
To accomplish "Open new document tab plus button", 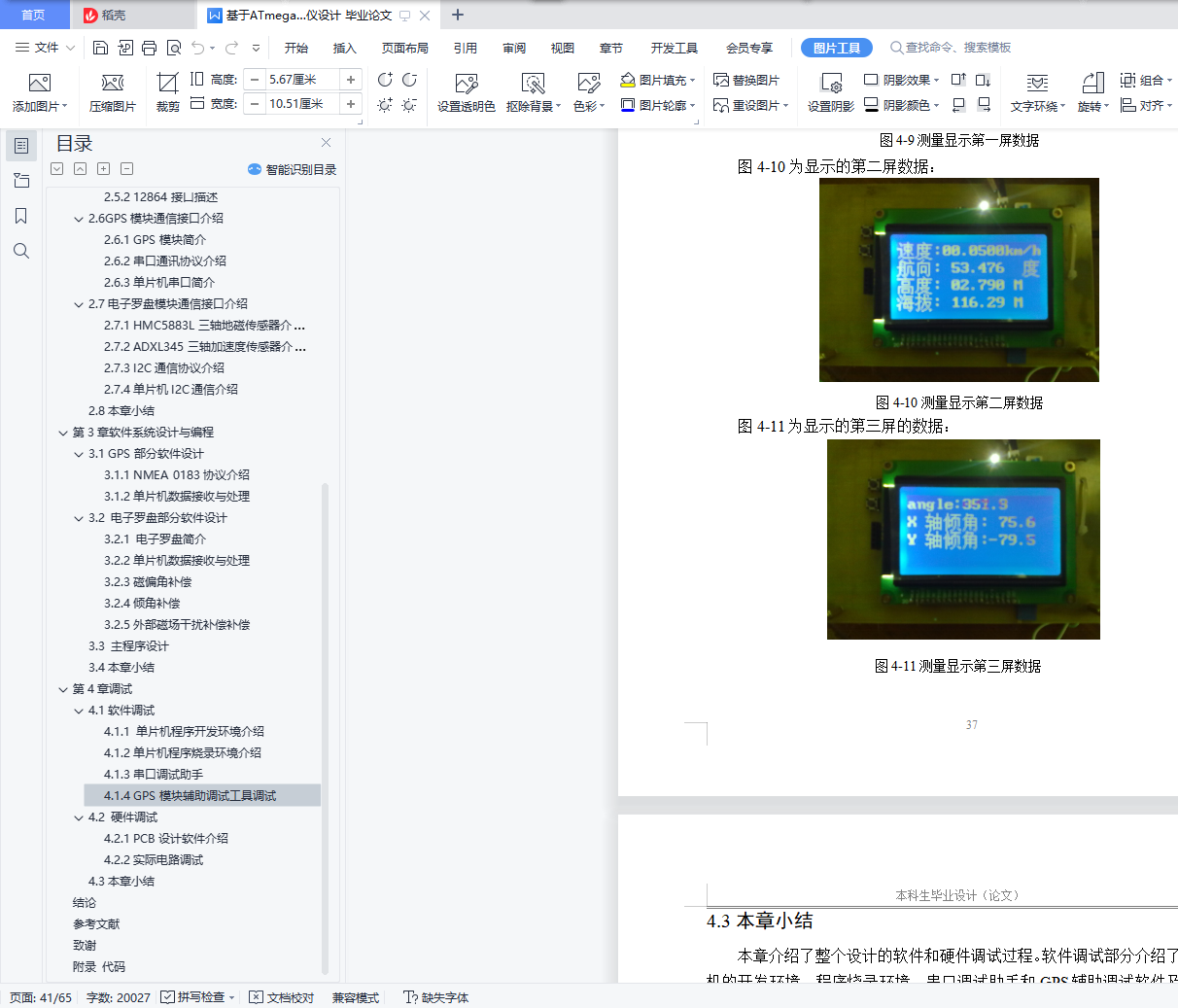I will tap(458, 15).
